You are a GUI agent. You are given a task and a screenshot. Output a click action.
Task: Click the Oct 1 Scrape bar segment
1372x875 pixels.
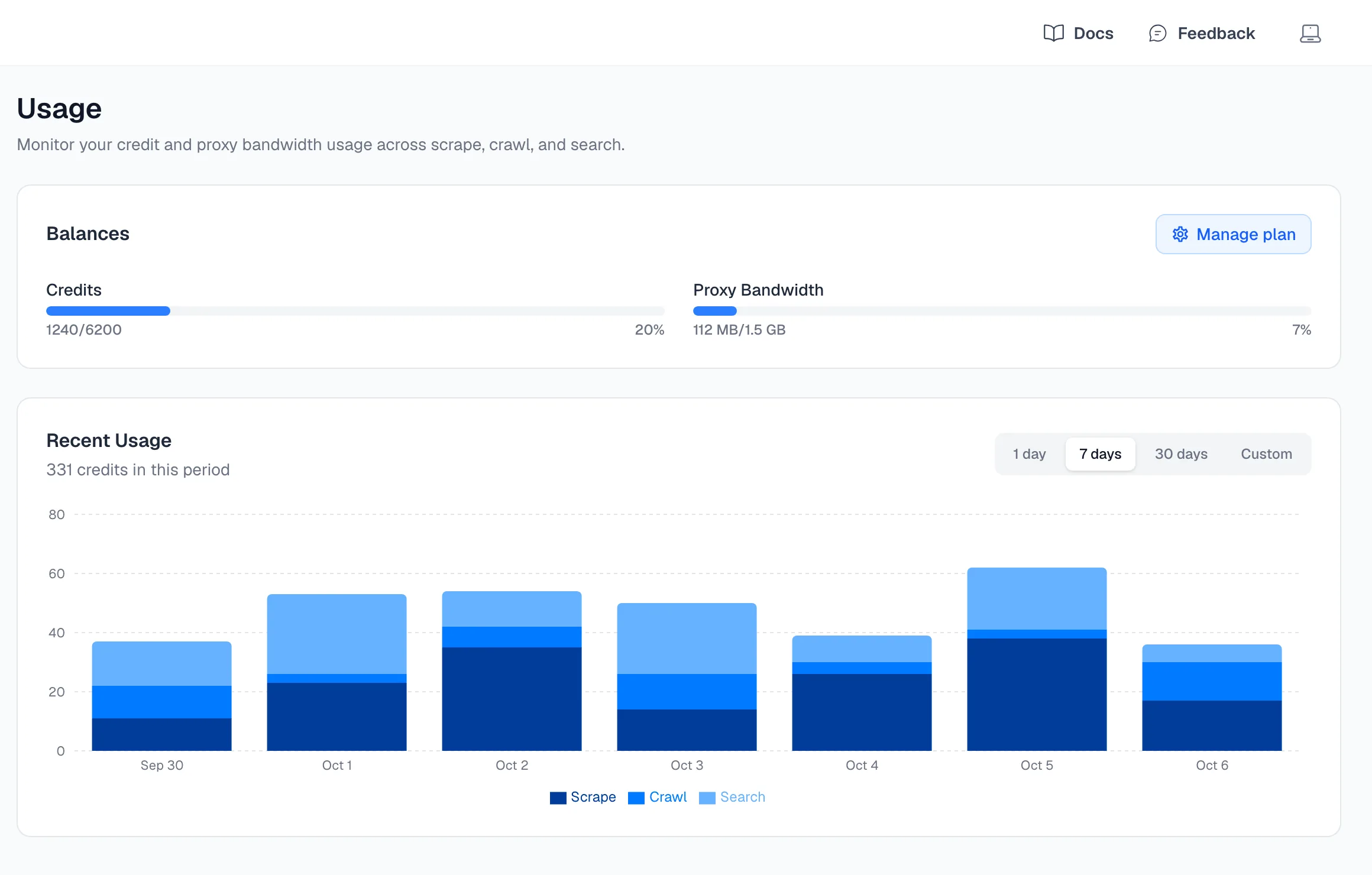coord(336,717)
